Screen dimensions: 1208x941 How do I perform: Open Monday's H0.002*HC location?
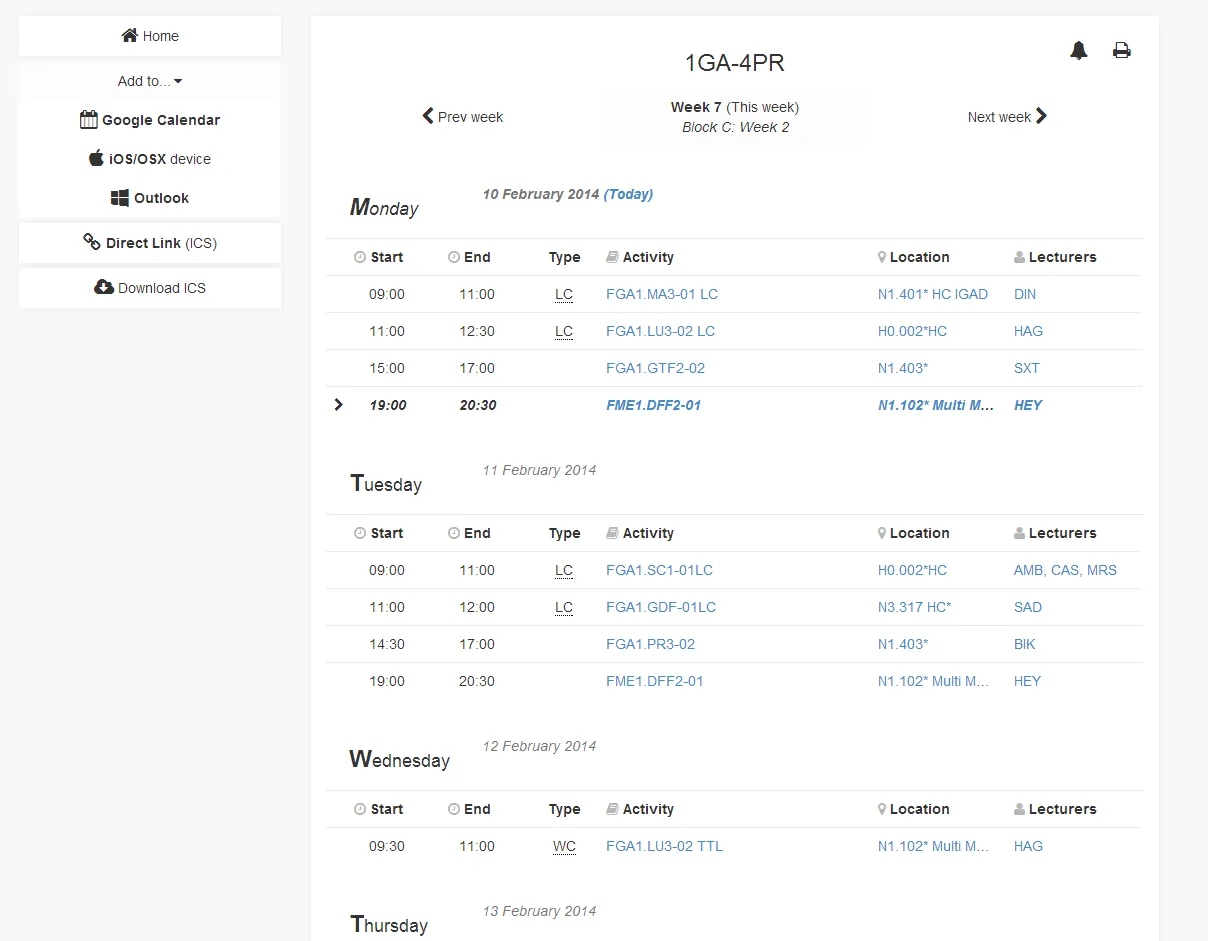click(912, 331)
